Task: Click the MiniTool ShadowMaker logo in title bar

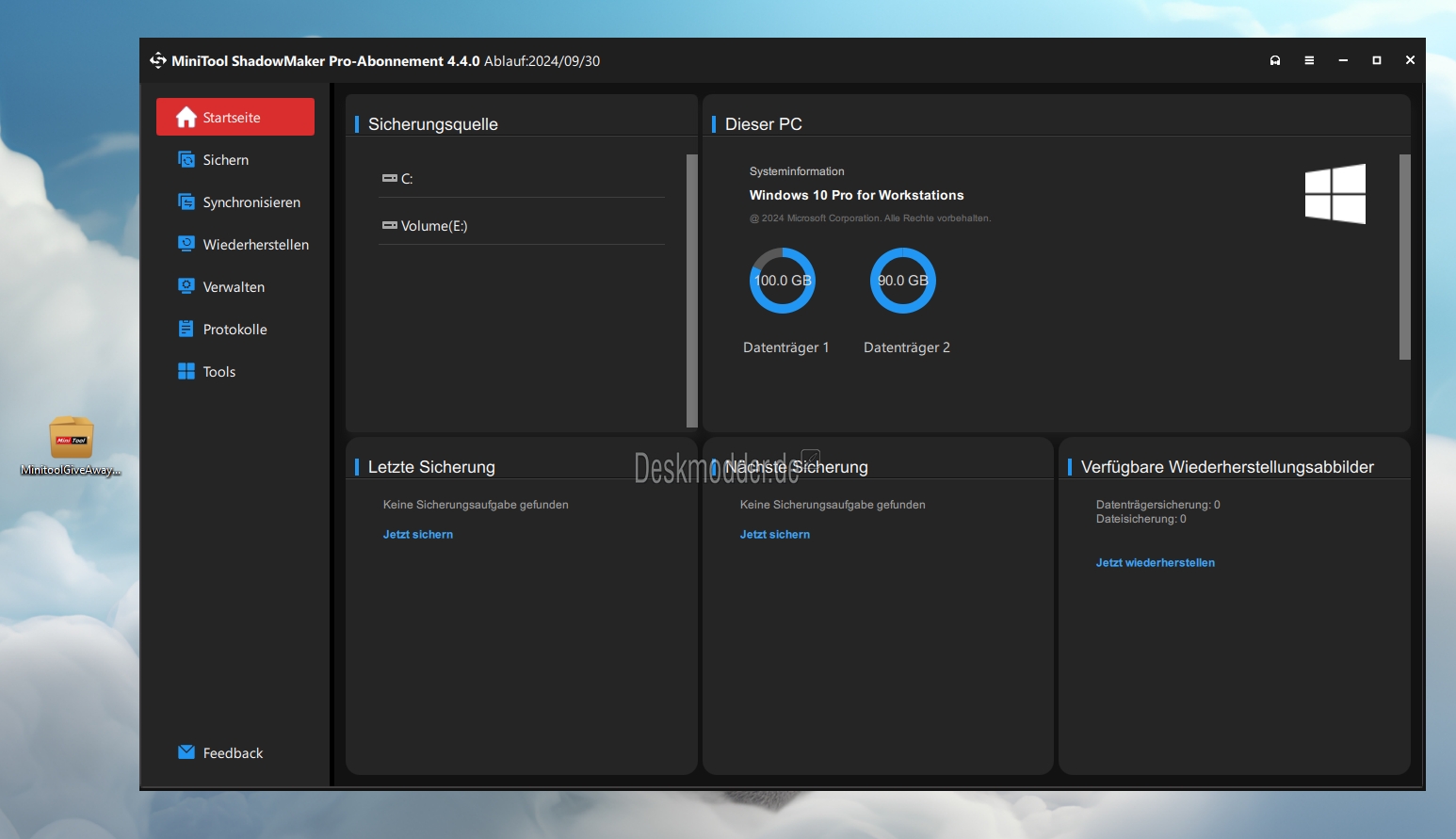Action: [158, 60]
